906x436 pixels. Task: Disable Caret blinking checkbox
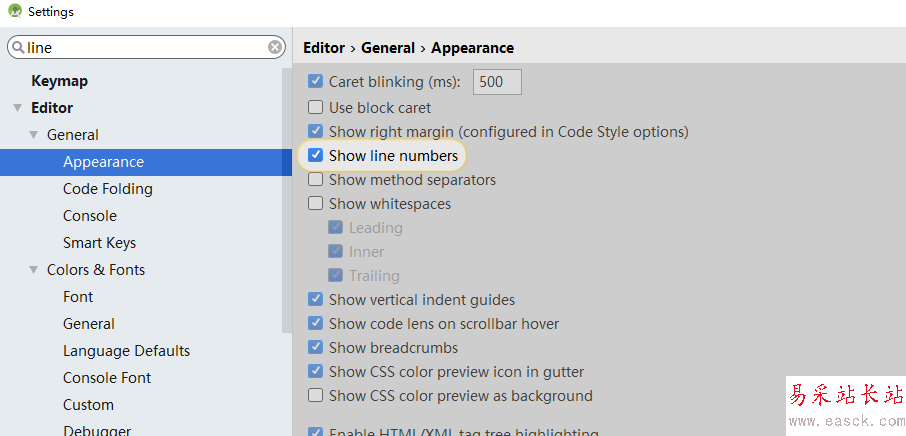pos(316,82)
